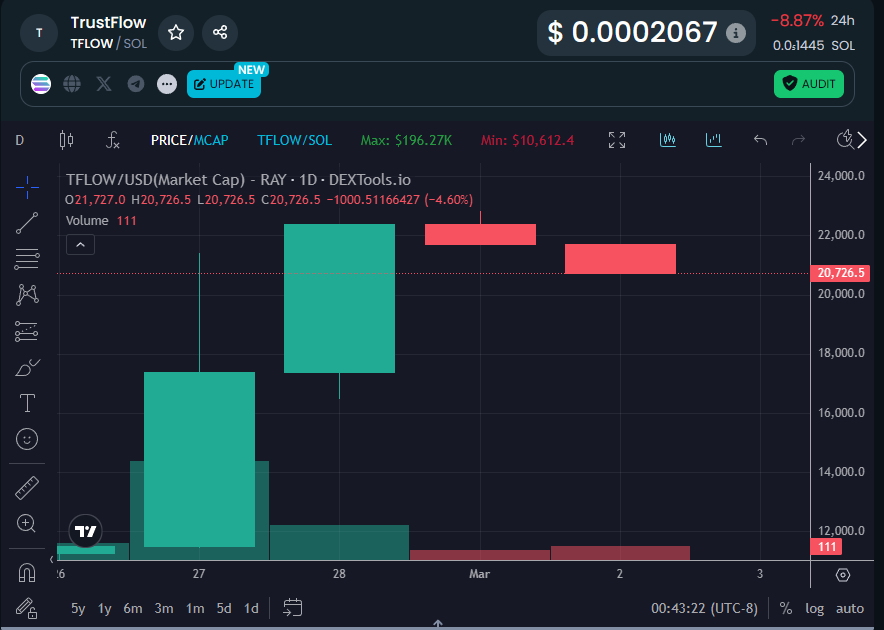The height and width of the screenshot is (630, 884).
Task: Select the XABCD pattern tool
Action: coord(27,295)
